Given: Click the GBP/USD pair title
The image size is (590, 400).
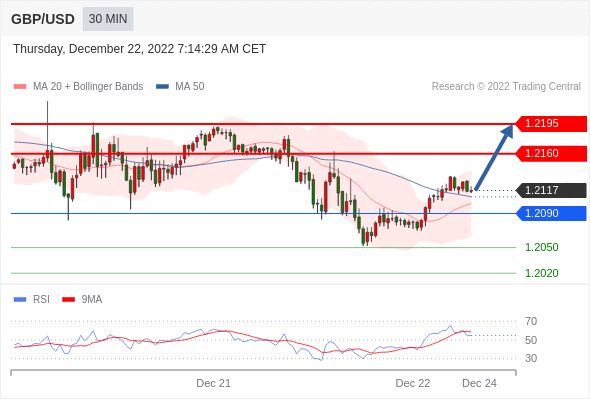Looking at the screenshot, I should (43, 19).
